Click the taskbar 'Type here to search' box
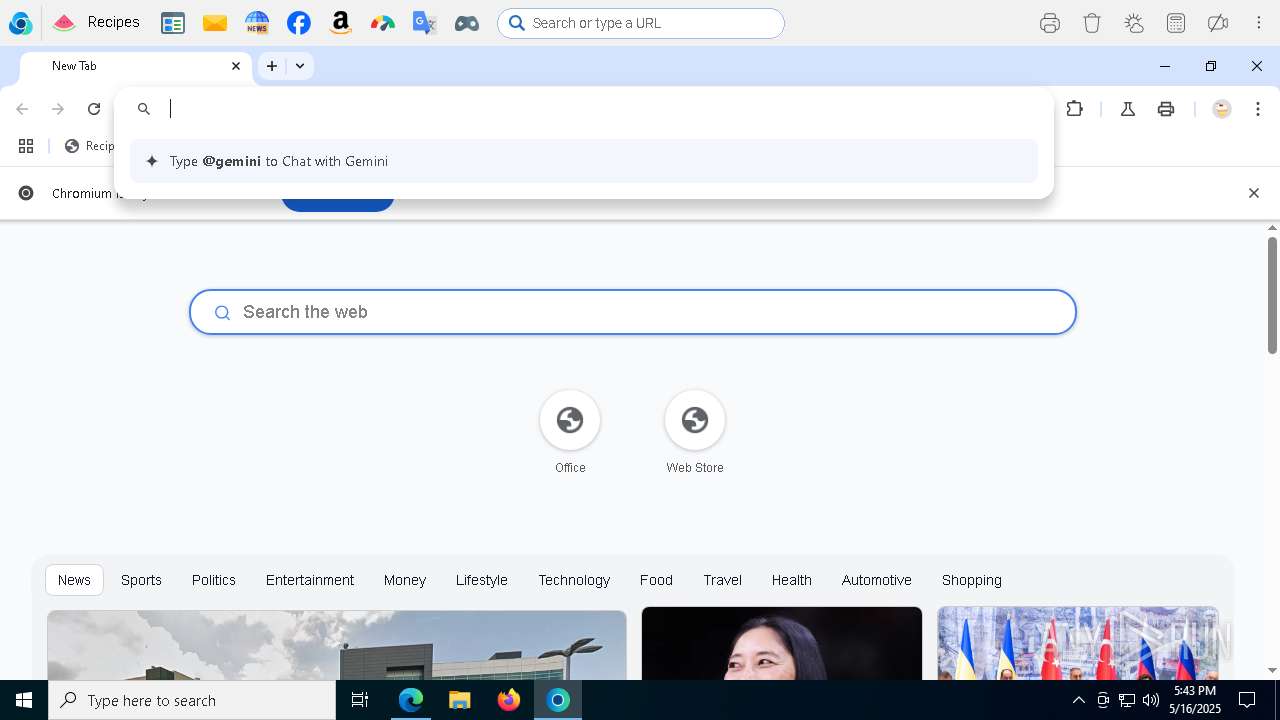 point(192,700)
